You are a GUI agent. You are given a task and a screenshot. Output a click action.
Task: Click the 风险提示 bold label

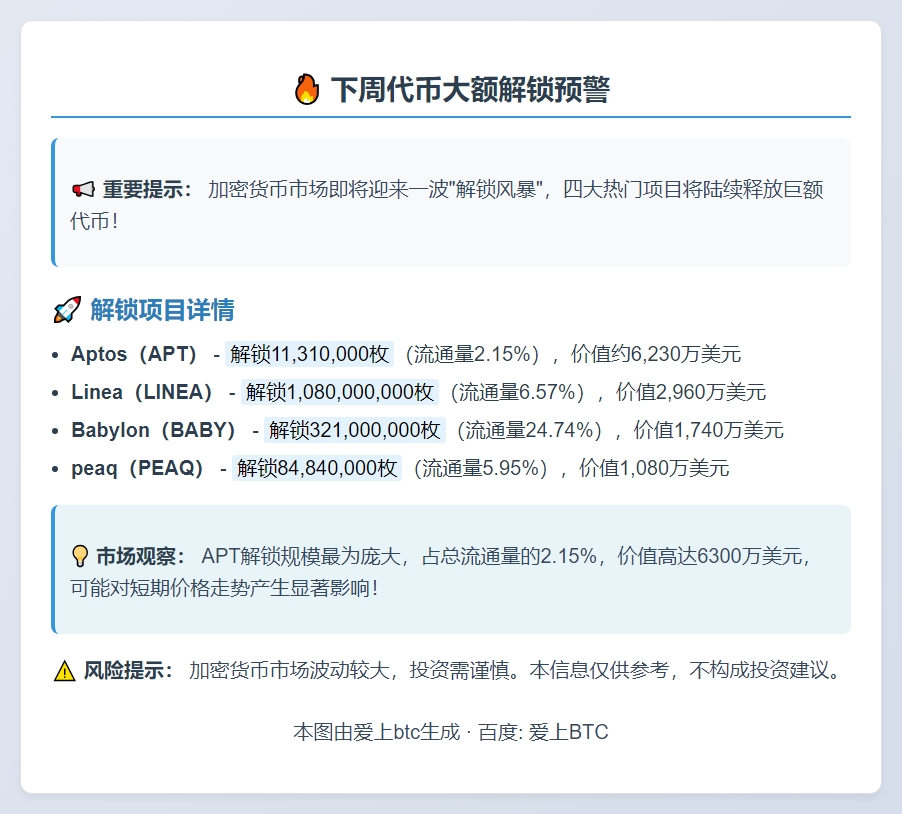click(129, 670)
